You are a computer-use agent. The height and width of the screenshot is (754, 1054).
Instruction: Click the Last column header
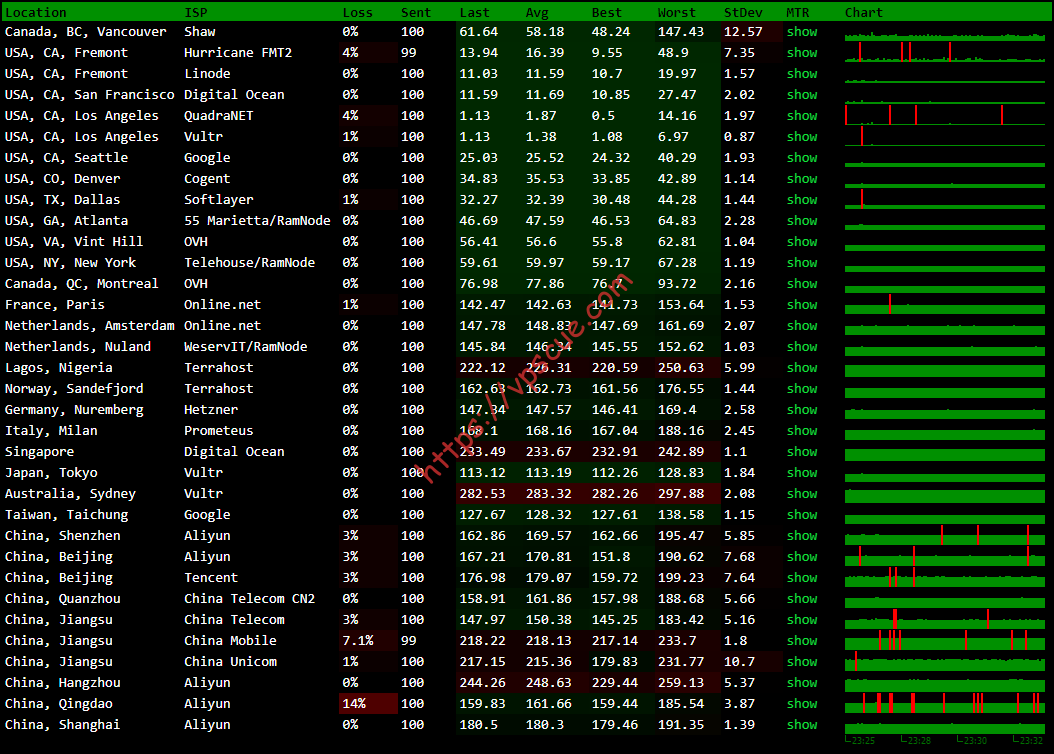(x=475, y=12)
